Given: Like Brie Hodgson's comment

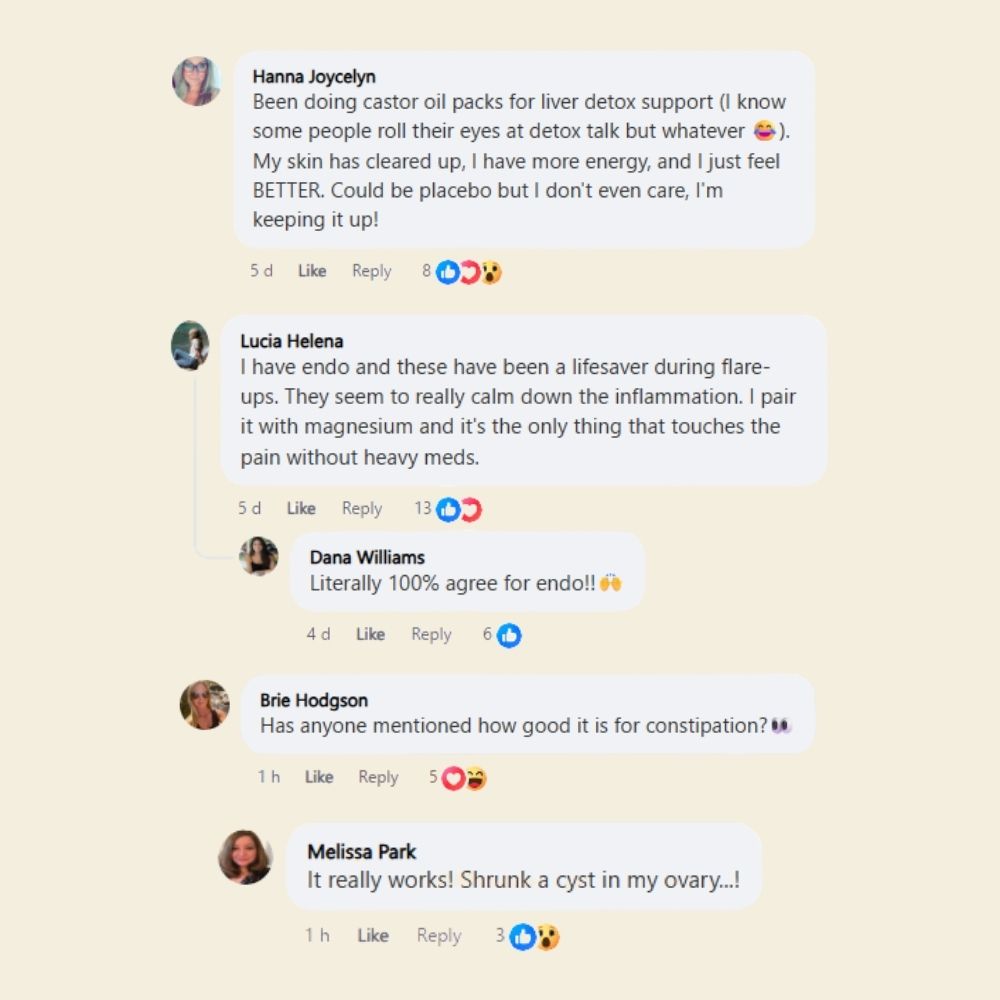Looking at the screenshot, I should point(319,777).
